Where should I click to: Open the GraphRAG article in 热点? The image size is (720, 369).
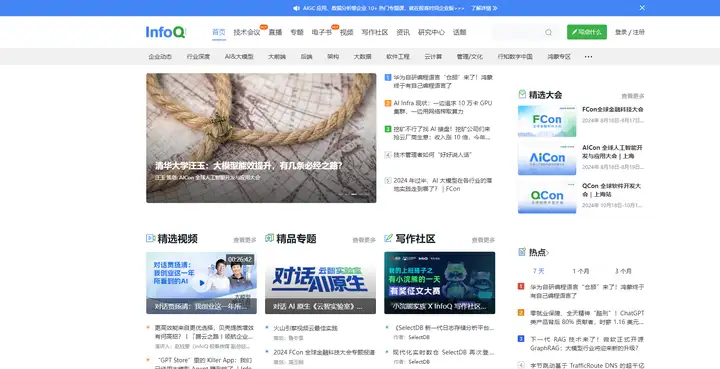click(587, 344)
